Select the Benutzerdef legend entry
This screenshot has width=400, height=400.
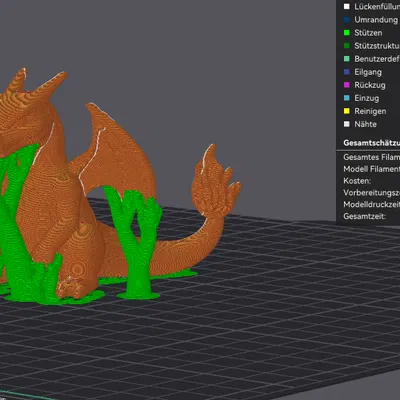tap(377, 59)
